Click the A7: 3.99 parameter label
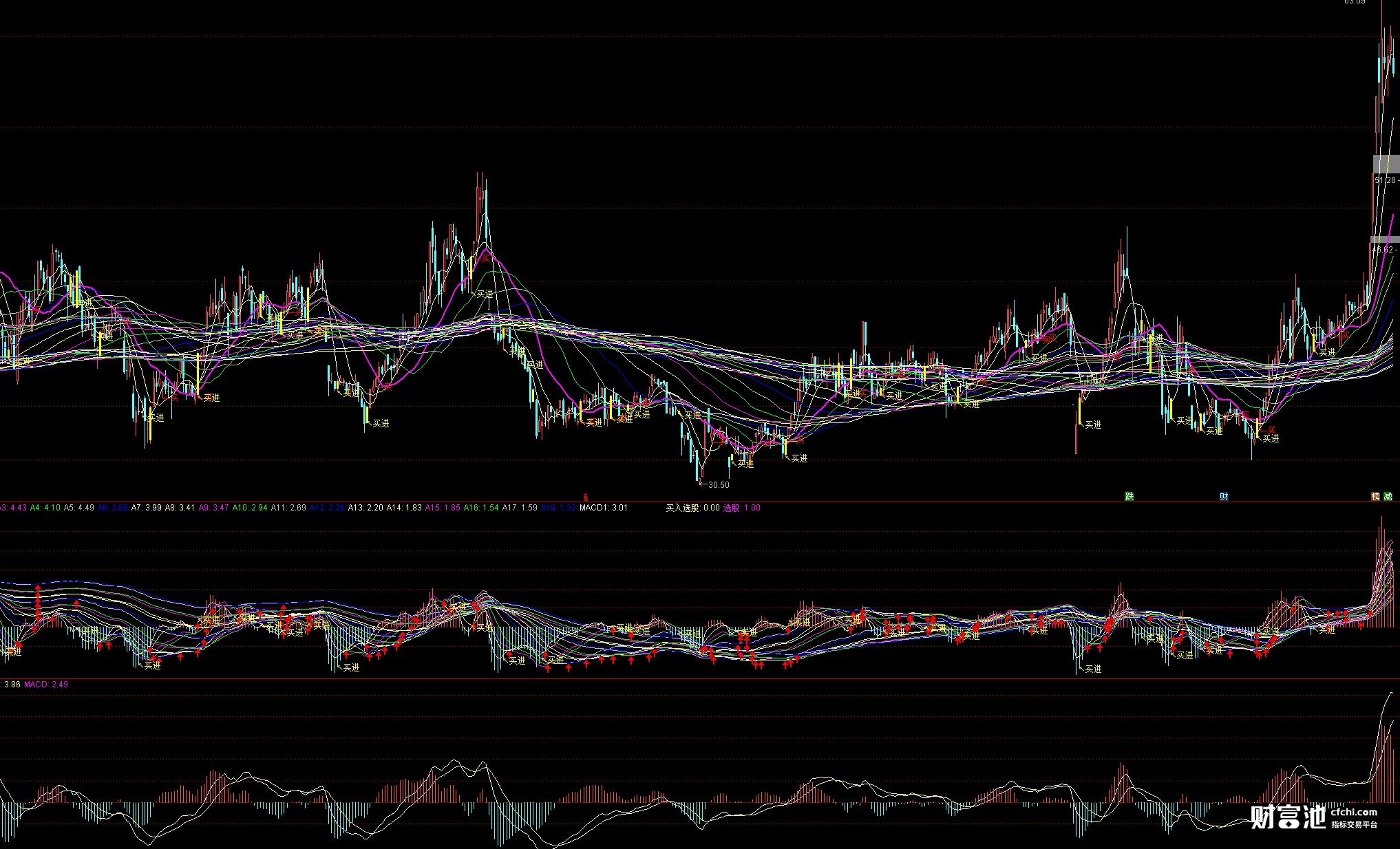 click(x=146, y=508)
